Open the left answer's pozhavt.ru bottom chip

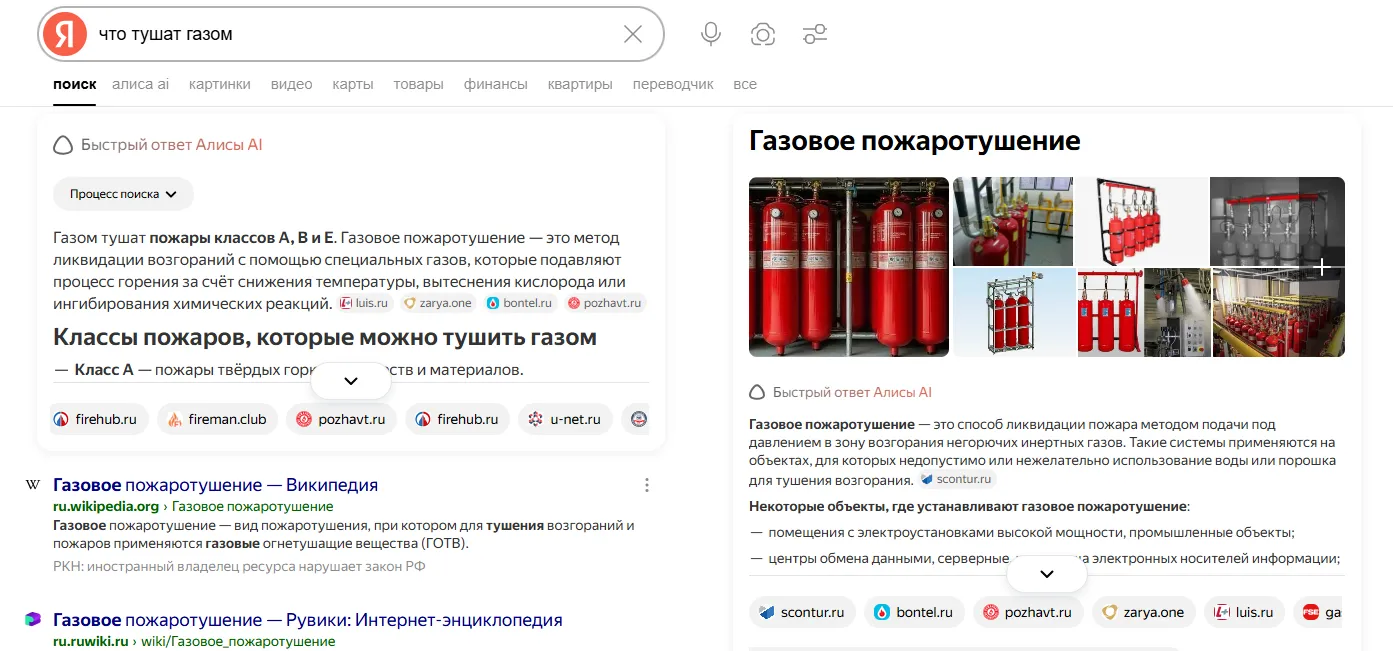coord(341,419)
